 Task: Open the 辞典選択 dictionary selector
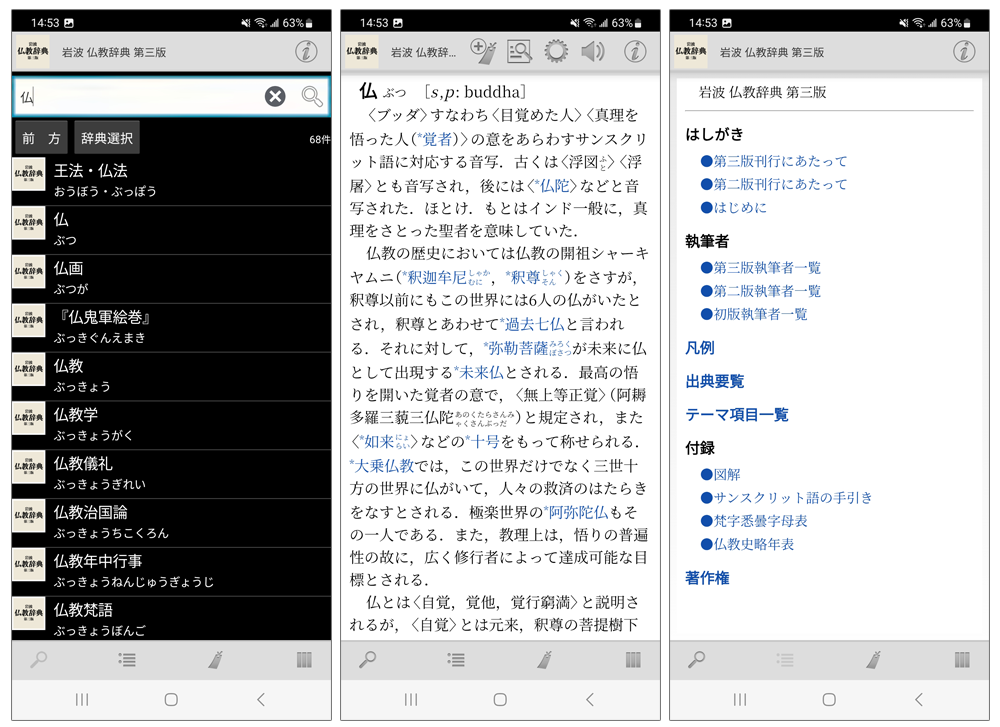pos(107,138)
